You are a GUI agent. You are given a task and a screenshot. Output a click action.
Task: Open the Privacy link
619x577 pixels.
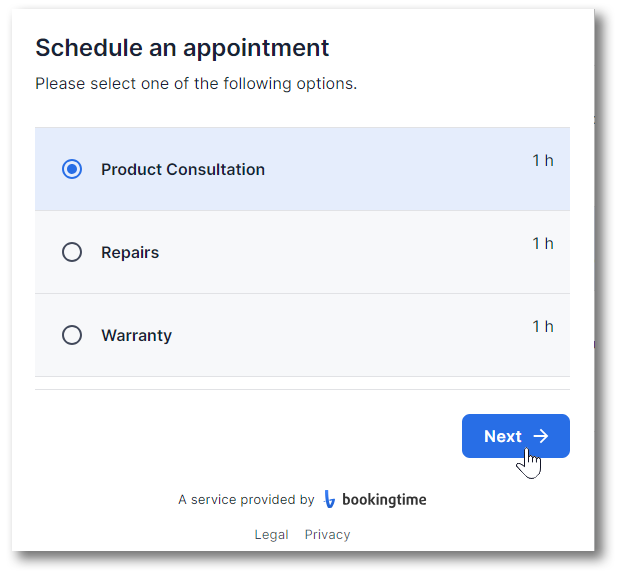(327, 534)
